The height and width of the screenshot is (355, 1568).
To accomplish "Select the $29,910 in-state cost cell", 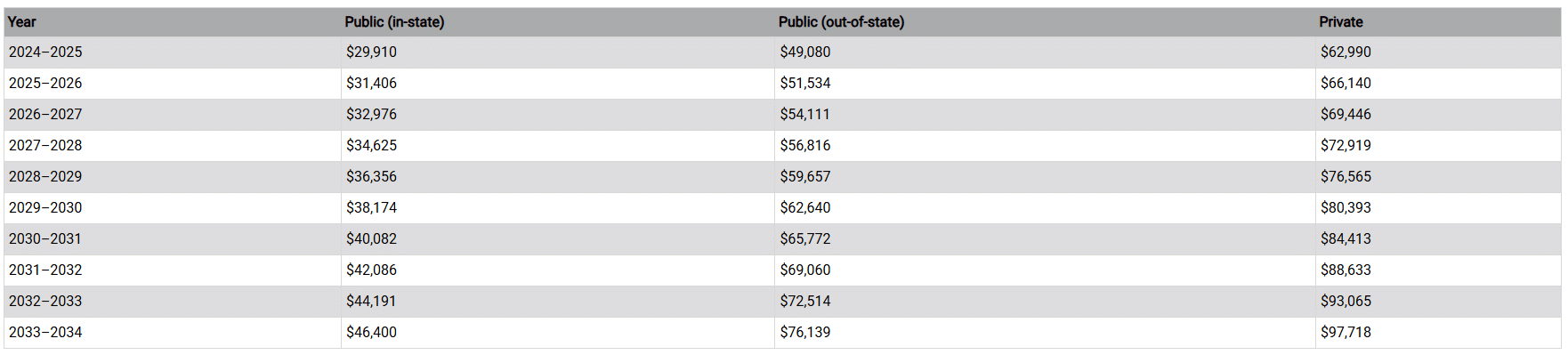I will click(558, 52).
